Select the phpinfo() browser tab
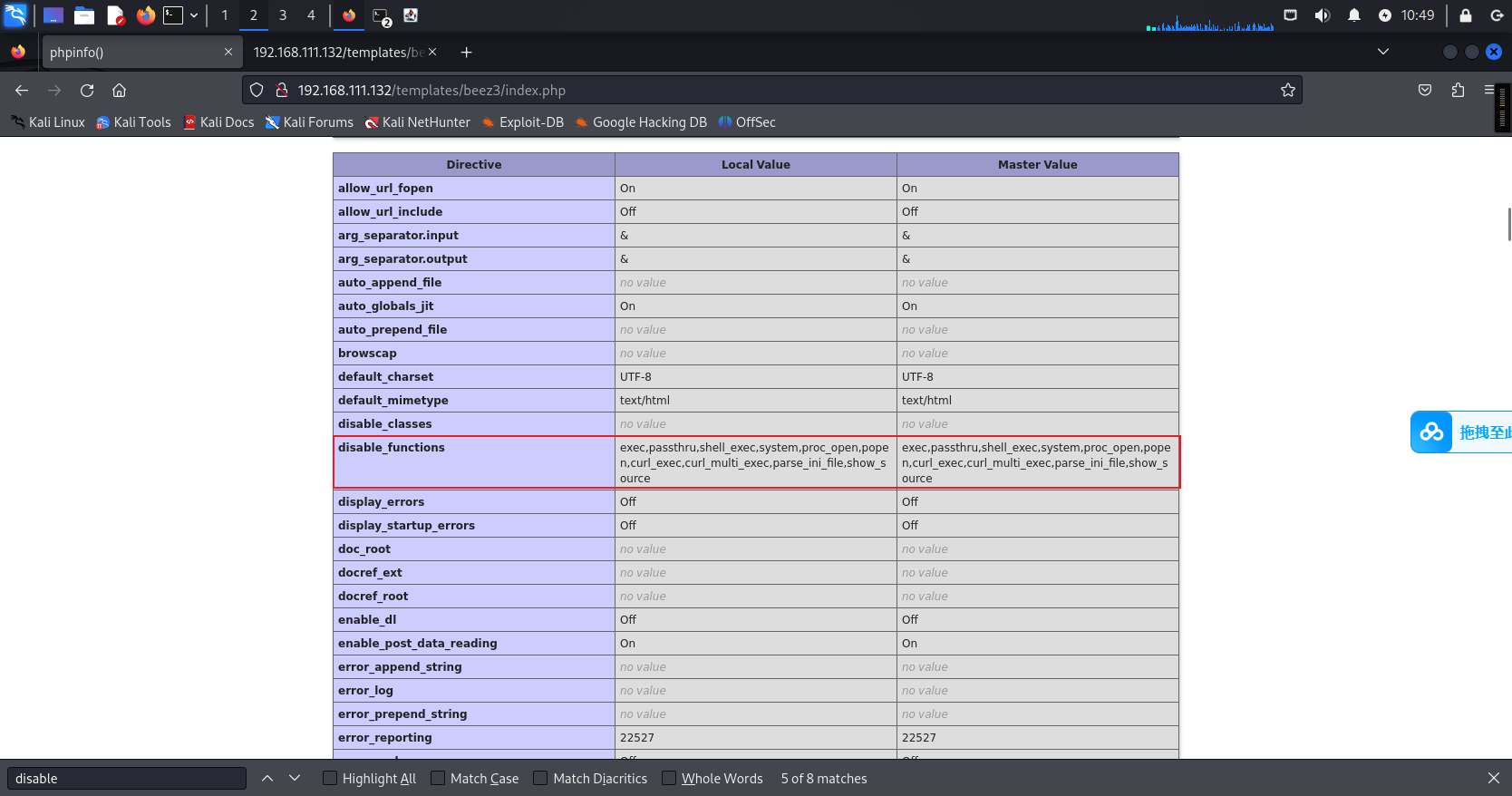Image resolution: width=1512 pixels, height=796 pixels. (141, 53)
